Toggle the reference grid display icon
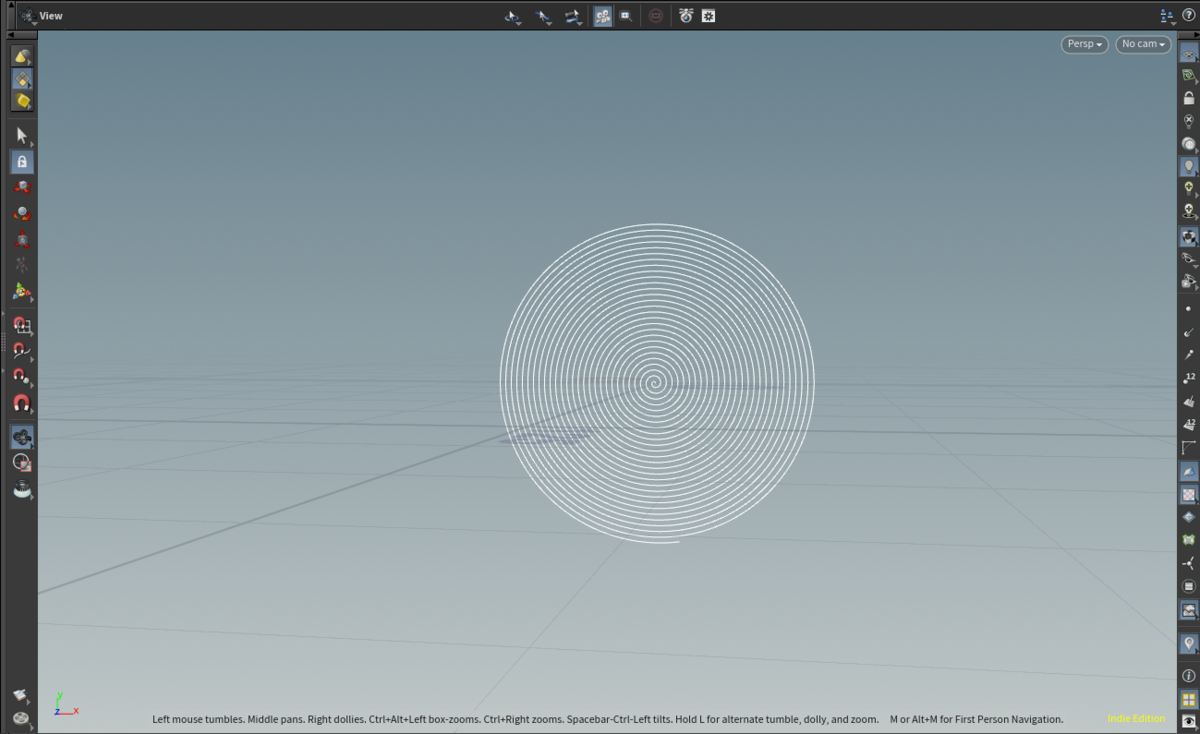The height and width of the screenshot is (734, 1200). coord(1189,76)
